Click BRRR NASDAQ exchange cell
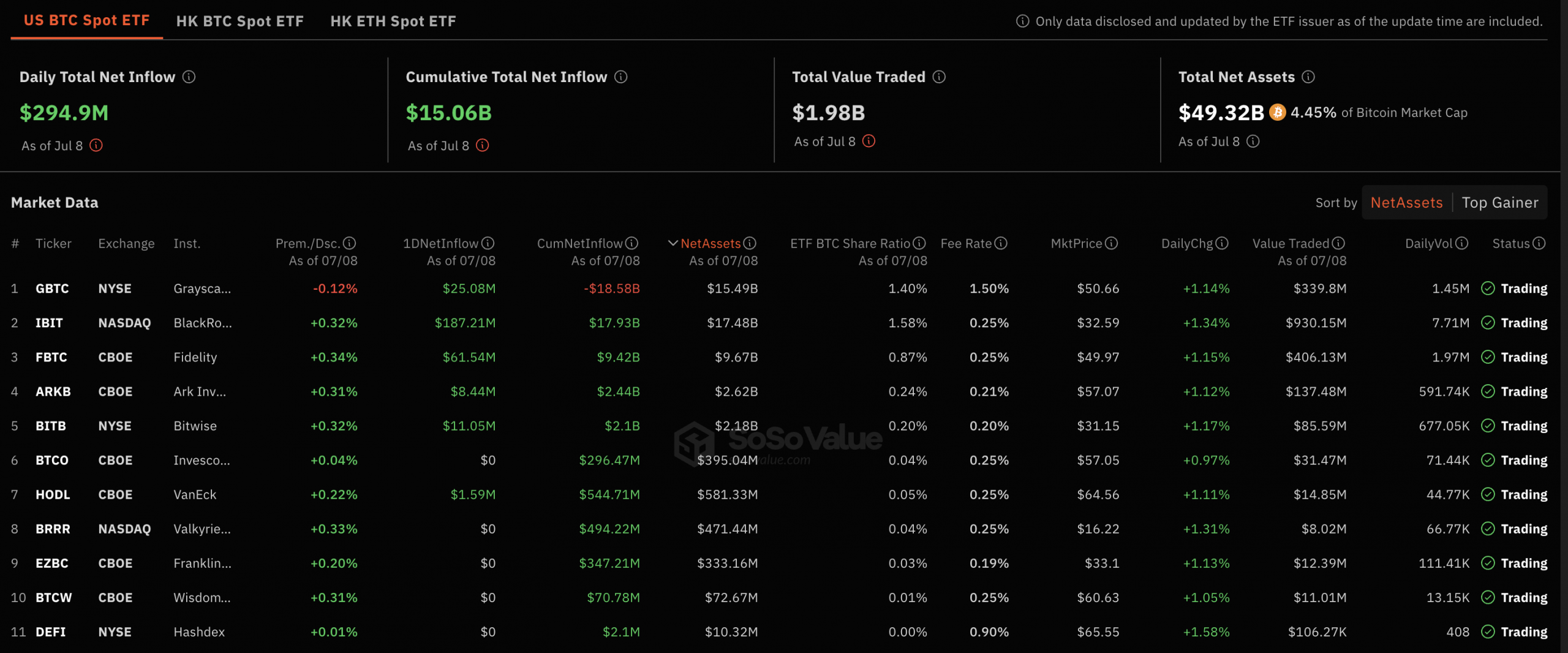 tap(124, 528)
